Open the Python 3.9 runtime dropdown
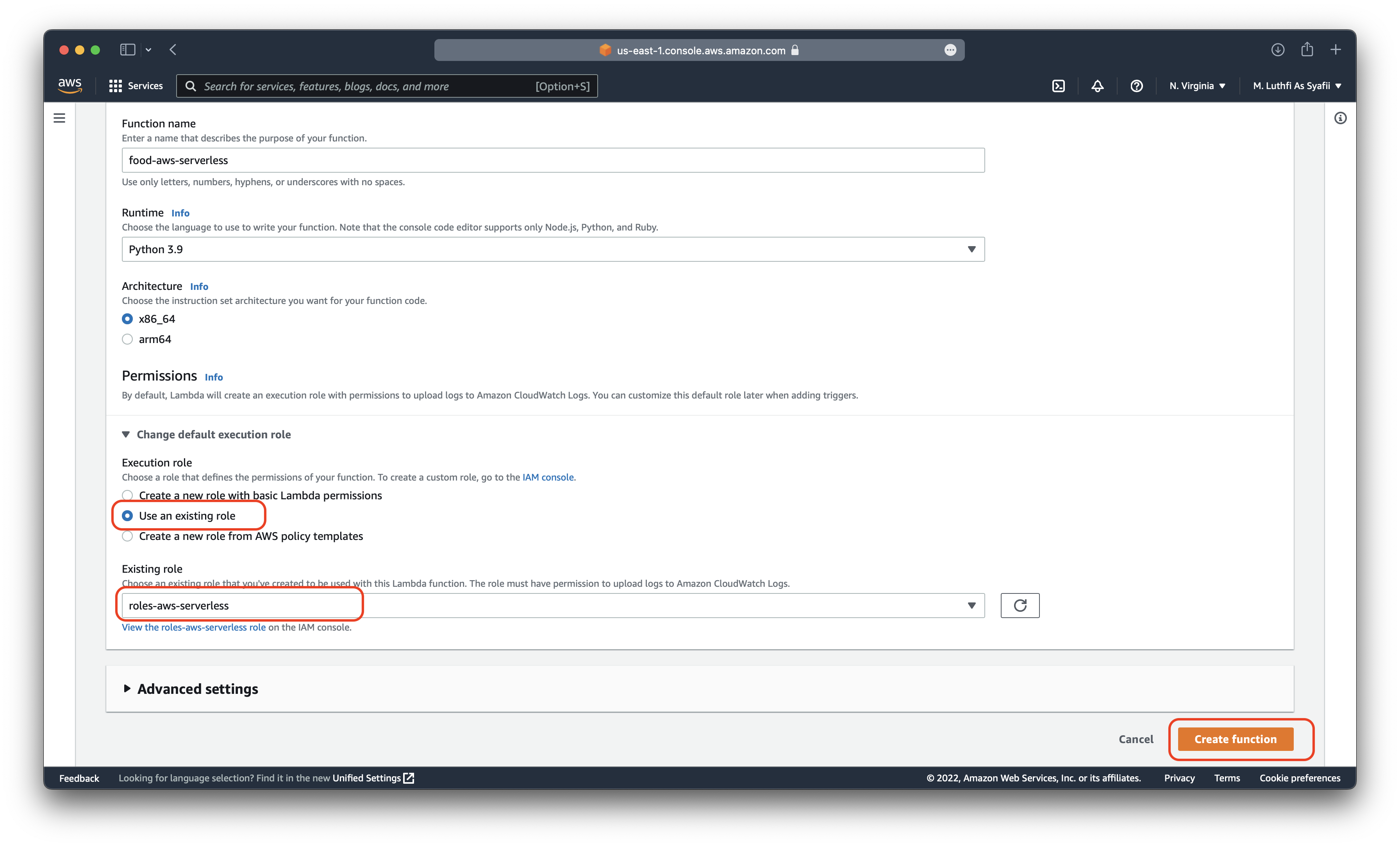 click(x=553, y=250)
